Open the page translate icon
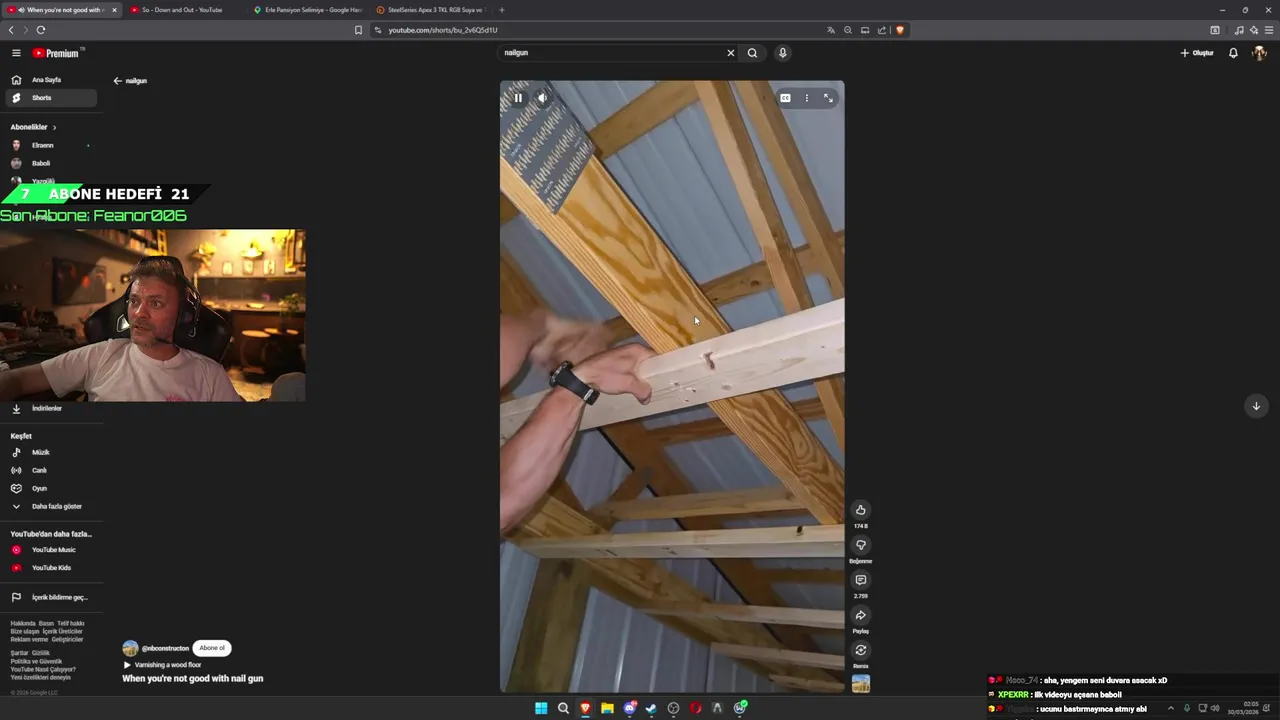1280x720 pixels. coord(831,30)
